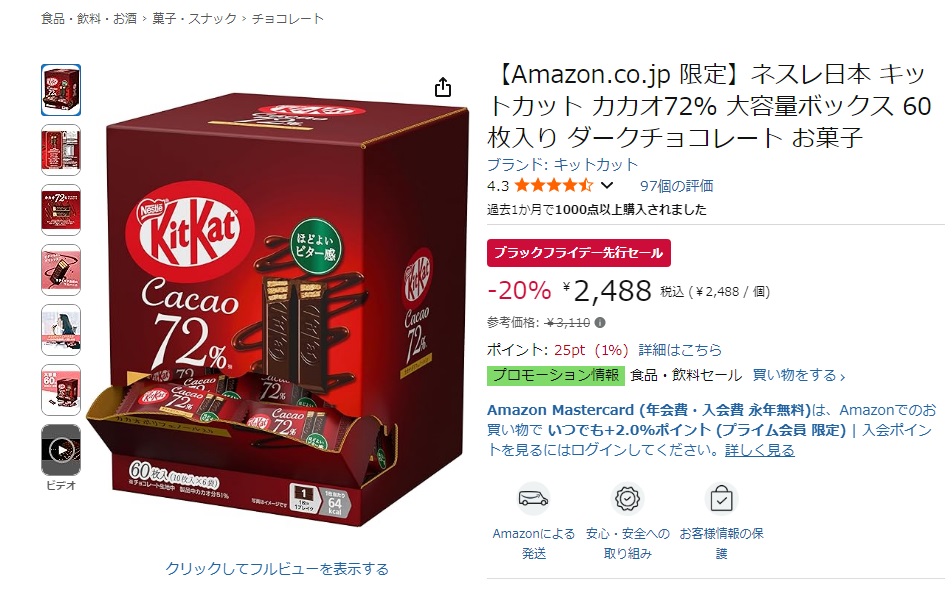This screenshot has width=952, height=608.
Task: Open the video thumbnail play icon
Action: pos(61,450)
